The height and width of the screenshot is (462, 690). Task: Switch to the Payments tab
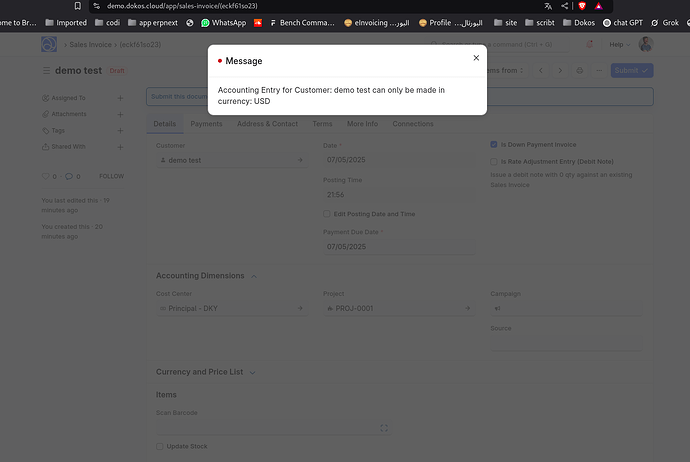[x=206, y=124]
